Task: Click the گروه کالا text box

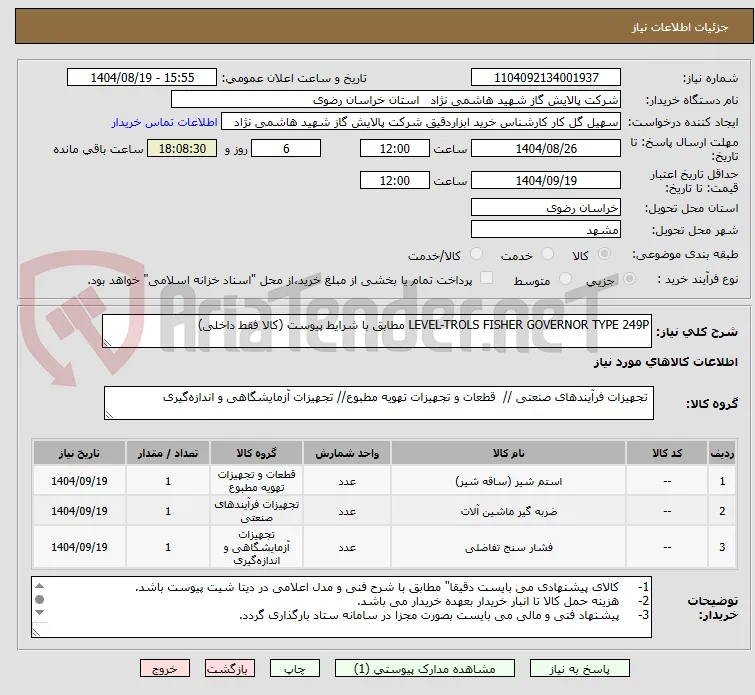Action: [378, 403]
